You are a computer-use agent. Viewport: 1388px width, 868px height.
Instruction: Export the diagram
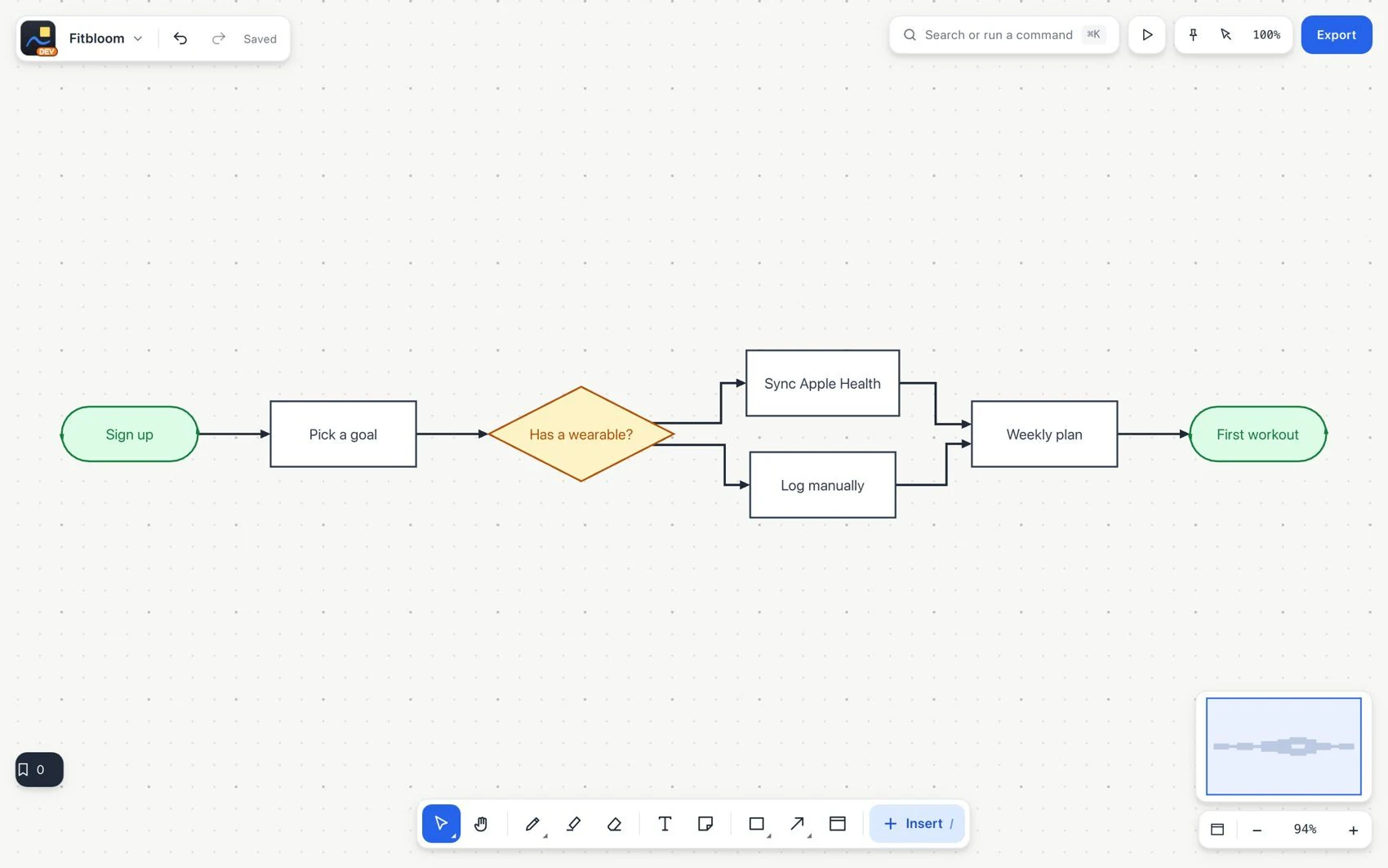point(1337,34)
